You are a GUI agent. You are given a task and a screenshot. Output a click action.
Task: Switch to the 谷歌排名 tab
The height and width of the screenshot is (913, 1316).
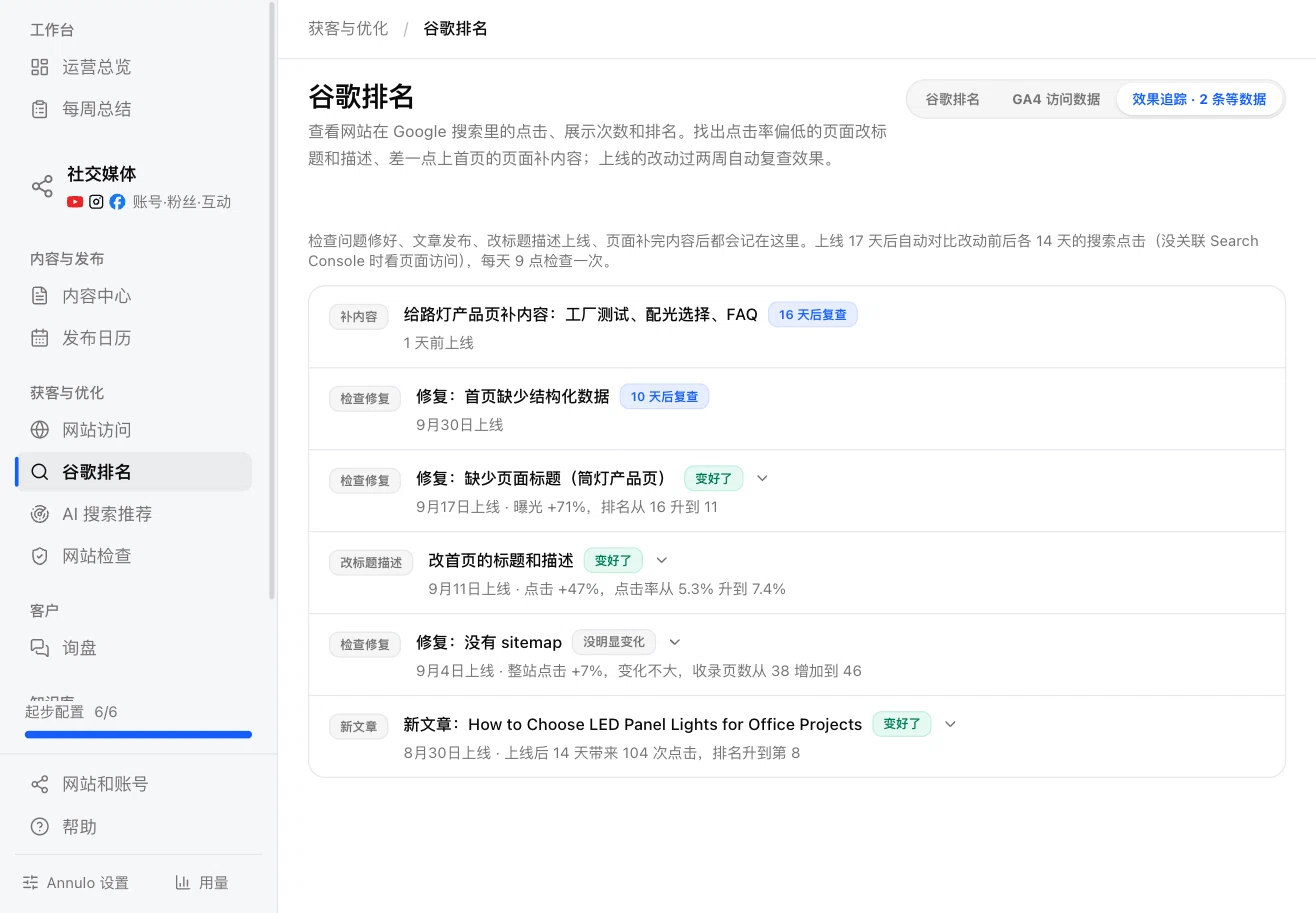pos(952,99)
